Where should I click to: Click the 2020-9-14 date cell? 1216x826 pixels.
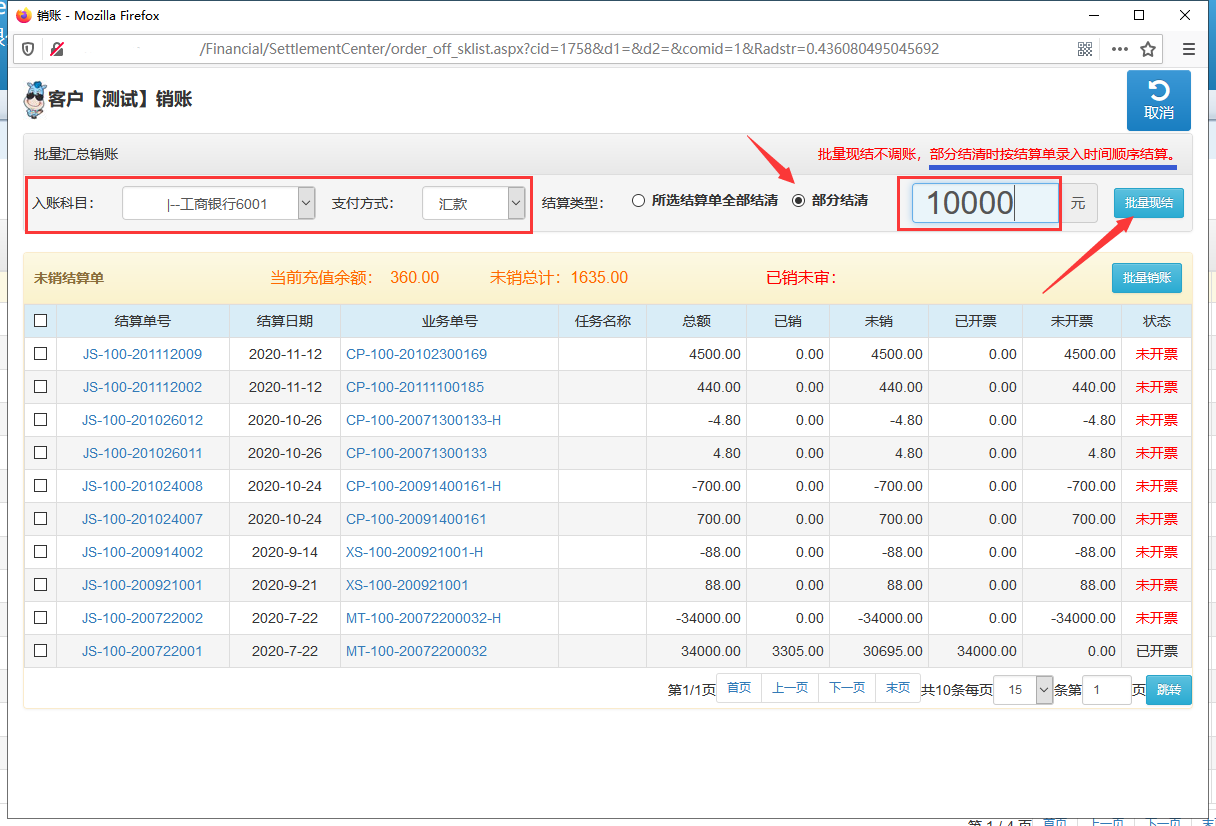[x=285, y=552]
